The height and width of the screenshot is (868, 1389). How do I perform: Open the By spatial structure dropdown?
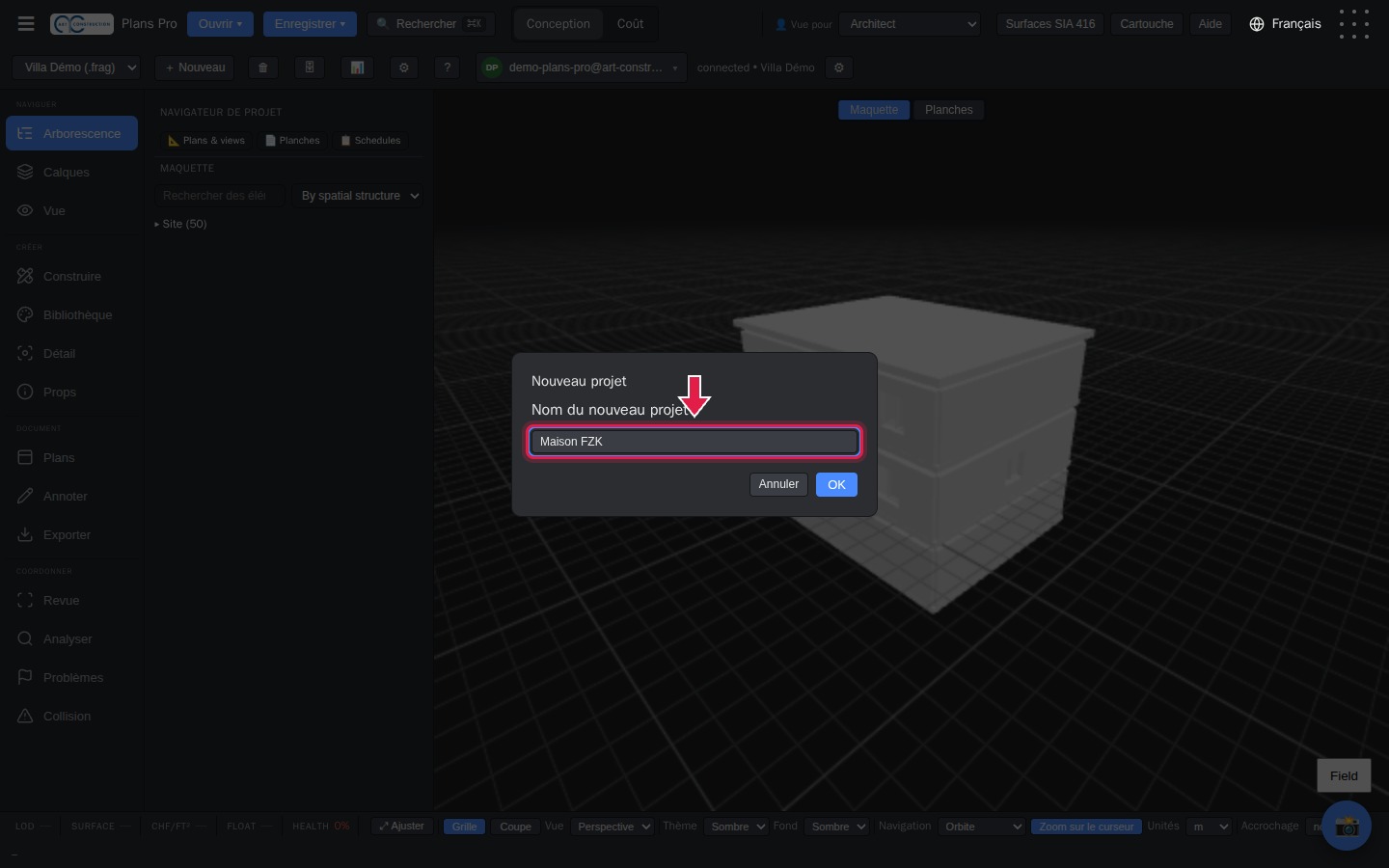point(358,196)
